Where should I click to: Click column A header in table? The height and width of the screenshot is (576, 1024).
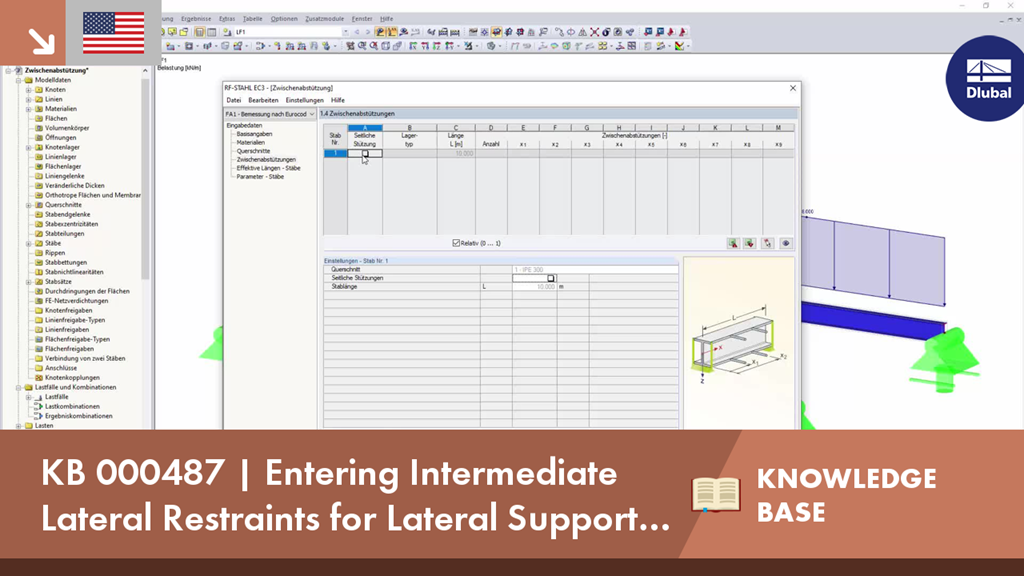(364, 128)
